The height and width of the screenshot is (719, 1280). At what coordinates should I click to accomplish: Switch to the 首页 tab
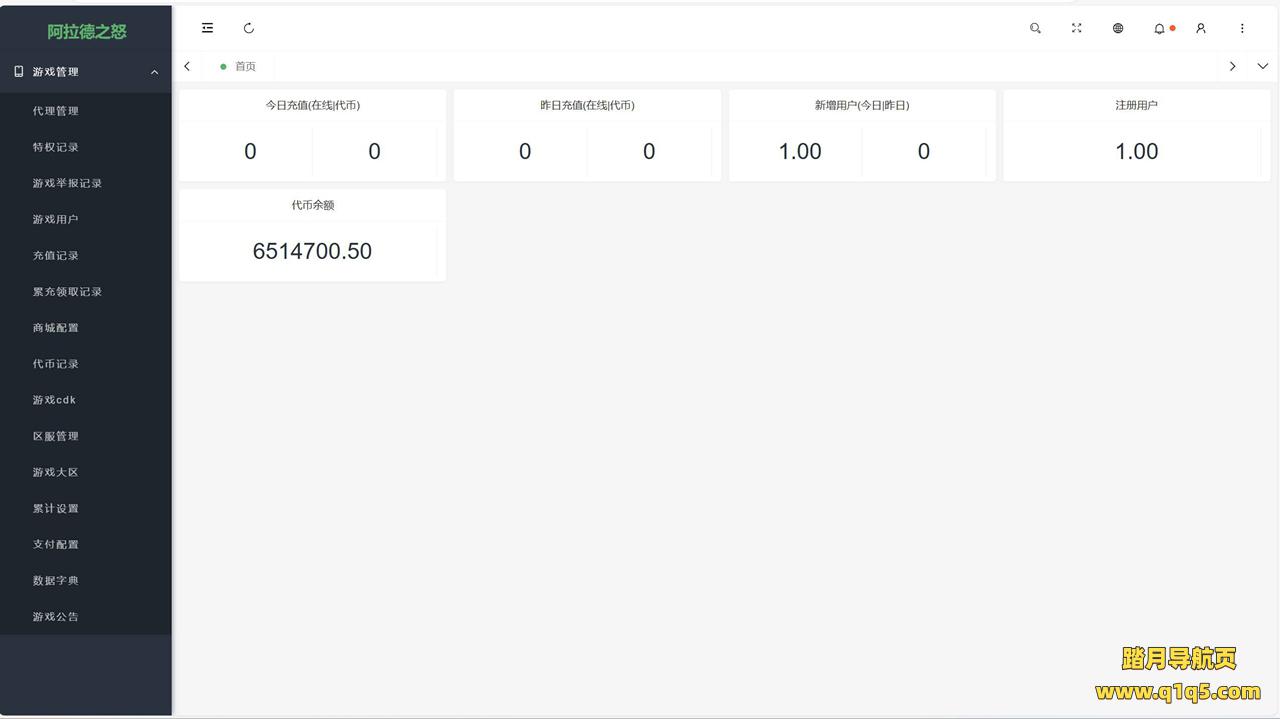pyautogui.click(x=244, y=66)
